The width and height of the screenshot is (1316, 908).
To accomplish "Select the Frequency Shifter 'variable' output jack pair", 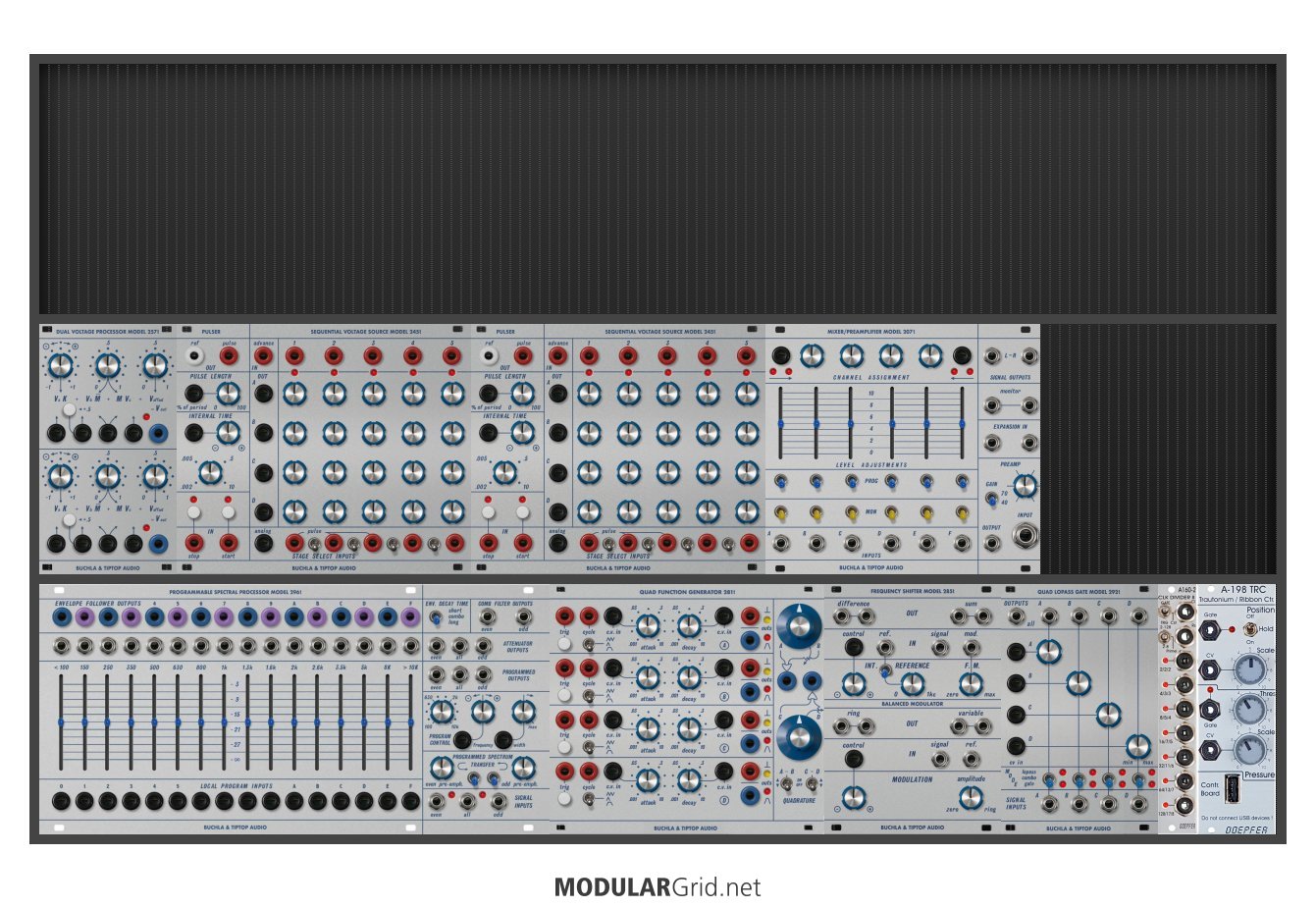I will coord(970,726).
